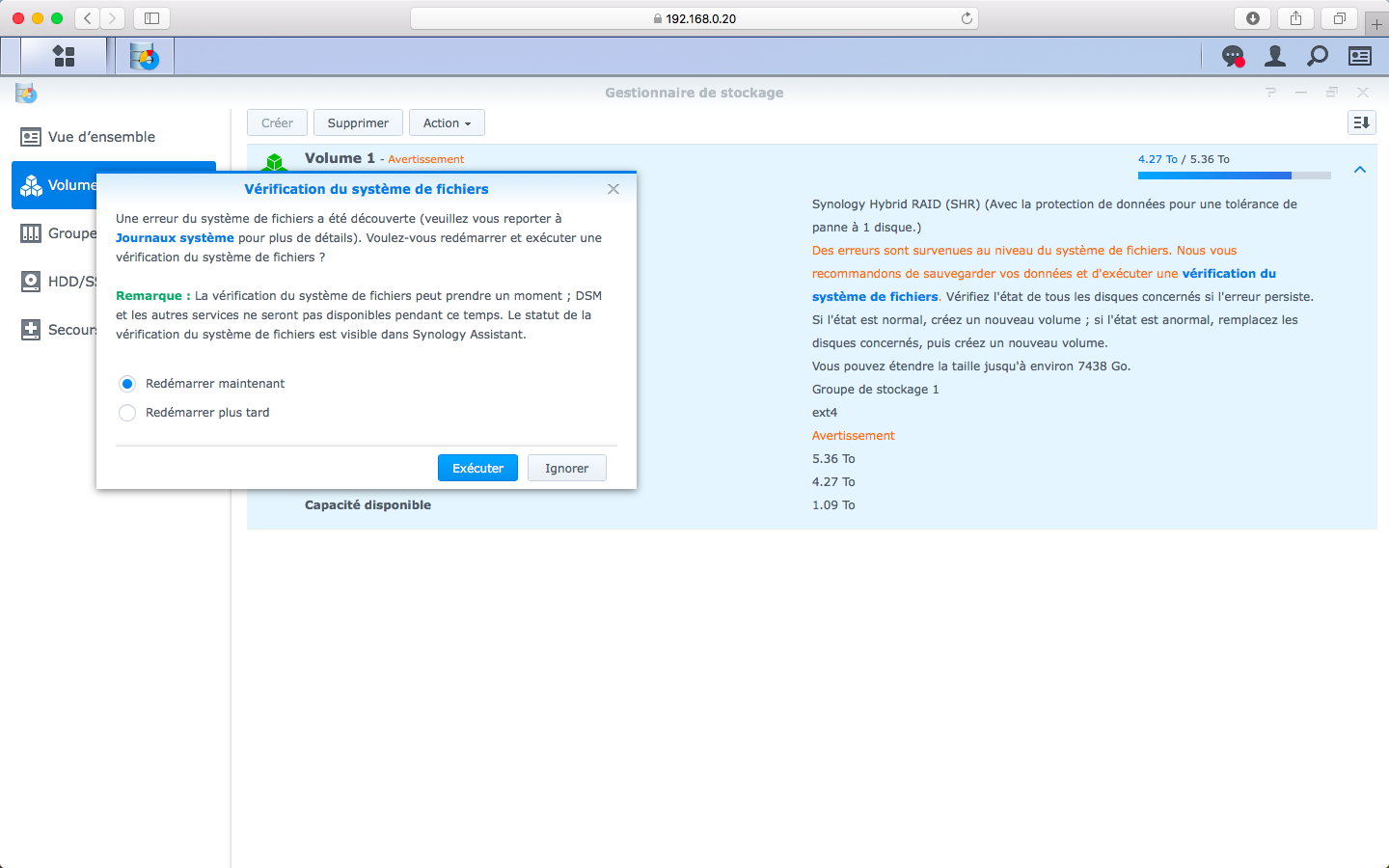Click the hot spare plus sidebar icon
Image resolution: width=1389 pixels, height=868 pixels.
(31, 330)
